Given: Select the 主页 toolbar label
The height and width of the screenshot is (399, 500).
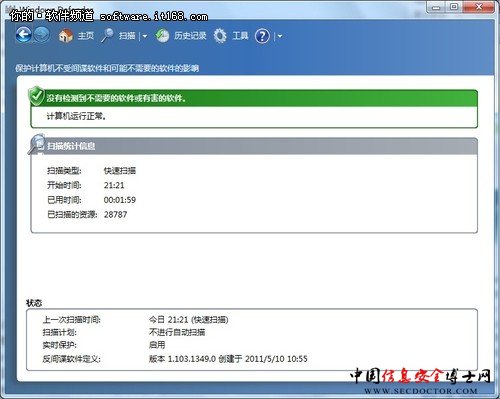Looking at the screenshot, I should click(86, 36).
